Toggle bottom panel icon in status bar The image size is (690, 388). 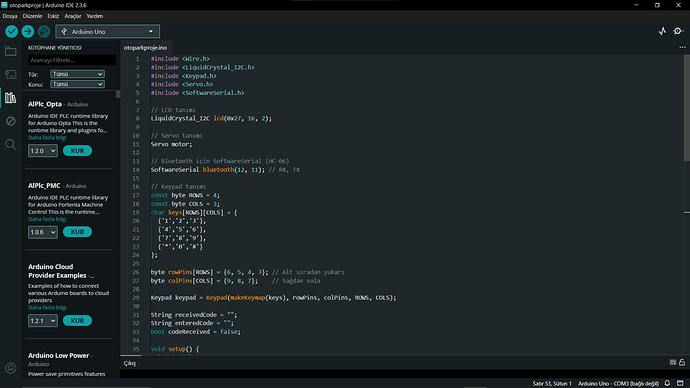click(680, 383)
